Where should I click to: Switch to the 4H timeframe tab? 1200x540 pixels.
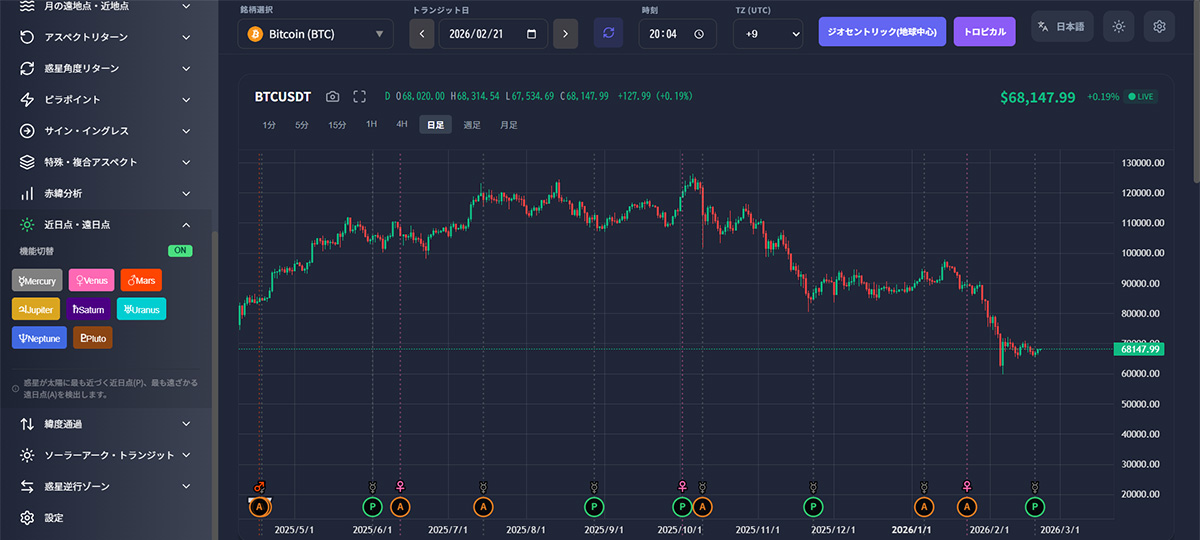click(401, 125)
